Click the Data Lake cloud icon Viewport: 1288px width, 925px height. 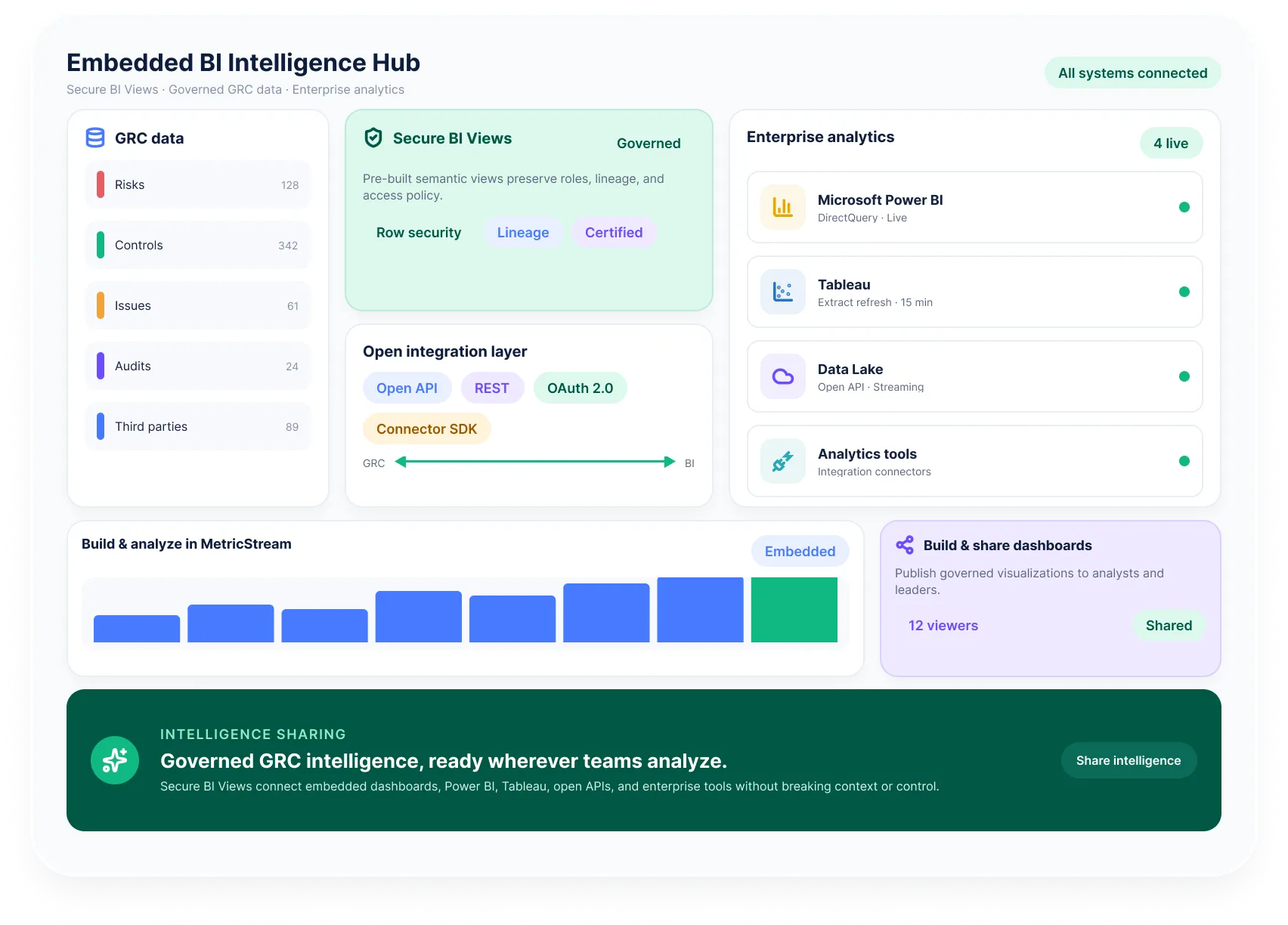pyautogui.click(x=783, y=376)
